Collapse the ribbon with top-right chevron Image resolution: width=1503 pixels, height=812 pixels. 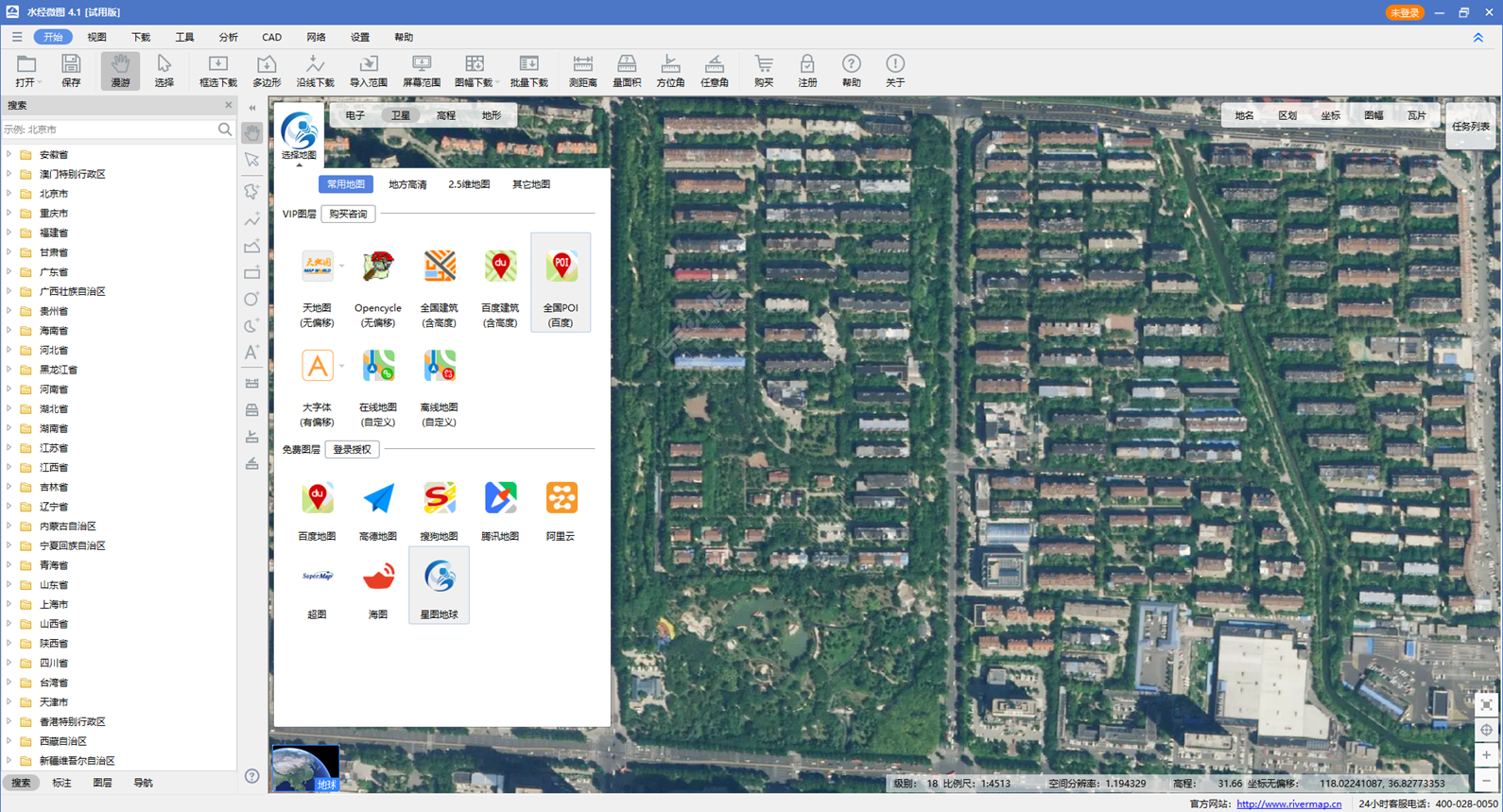(x=1478, y=38)
